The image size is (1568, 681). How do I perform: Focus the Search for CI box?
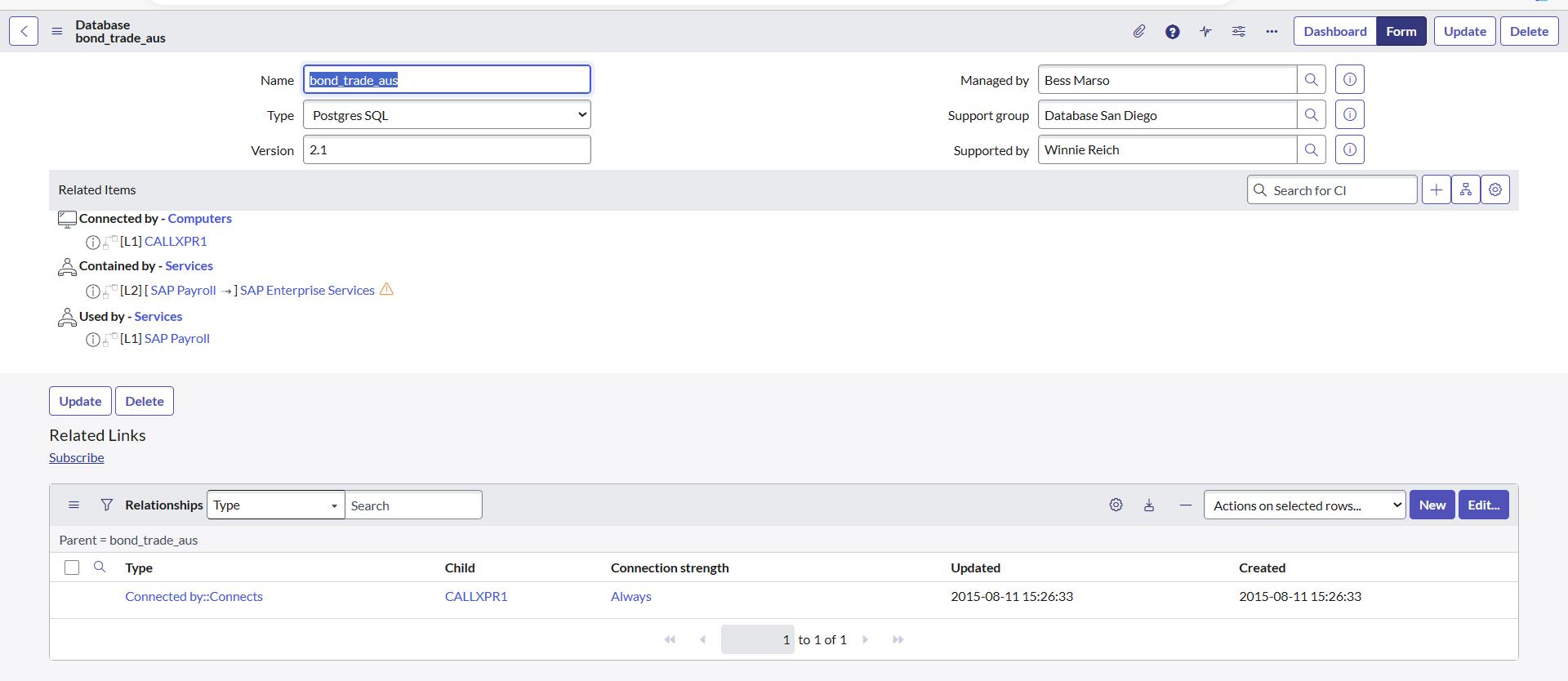tap(1332, 189)
